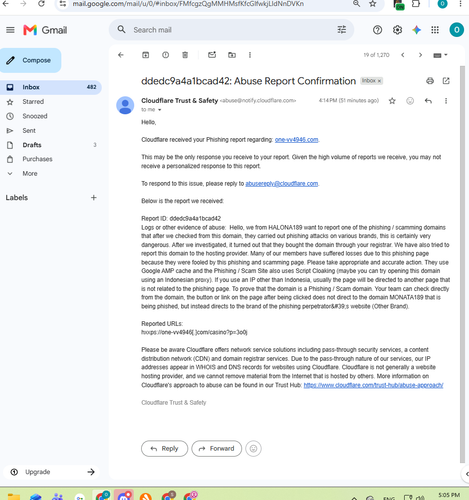The height and width of the screenshot is (500, 469).
Task: Open the browser extensions puzzle icon
Action: point(416,4)
